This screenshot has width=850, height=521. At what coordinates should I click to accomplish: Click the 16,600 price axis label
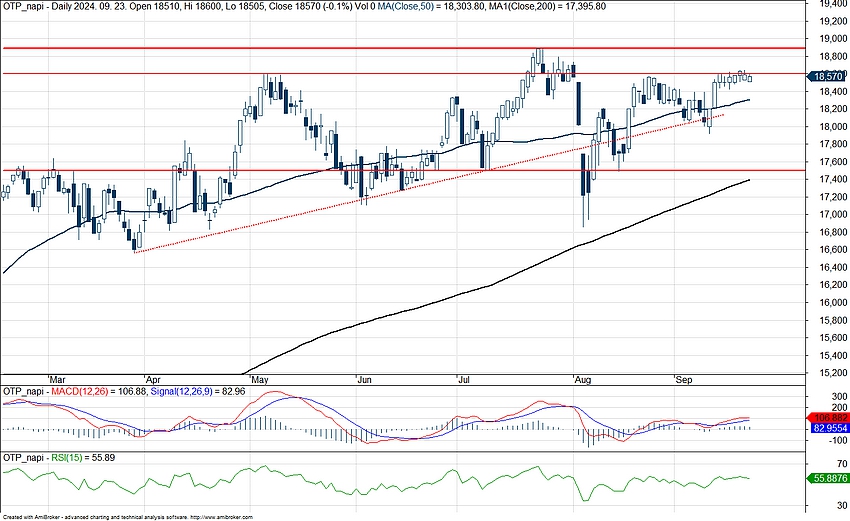(834, 249)
